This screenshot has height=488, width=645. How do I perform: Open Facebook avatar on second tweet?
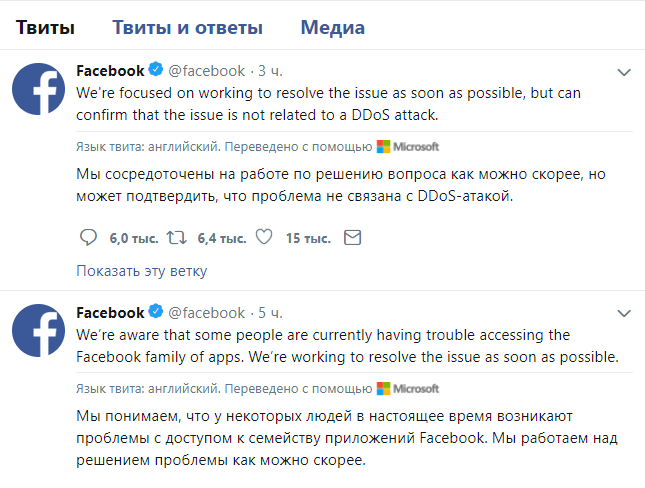(x=40, y=332)
